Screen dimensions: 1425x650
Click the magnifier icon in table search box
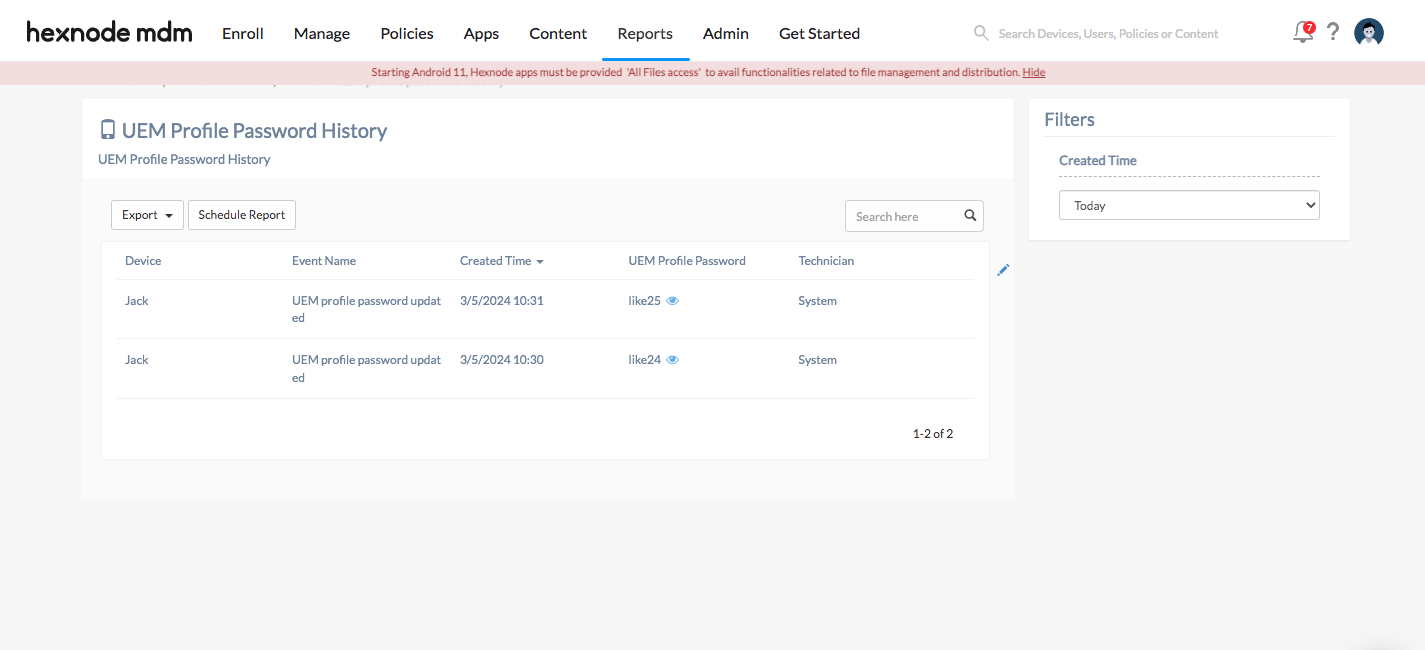(970, 216)
